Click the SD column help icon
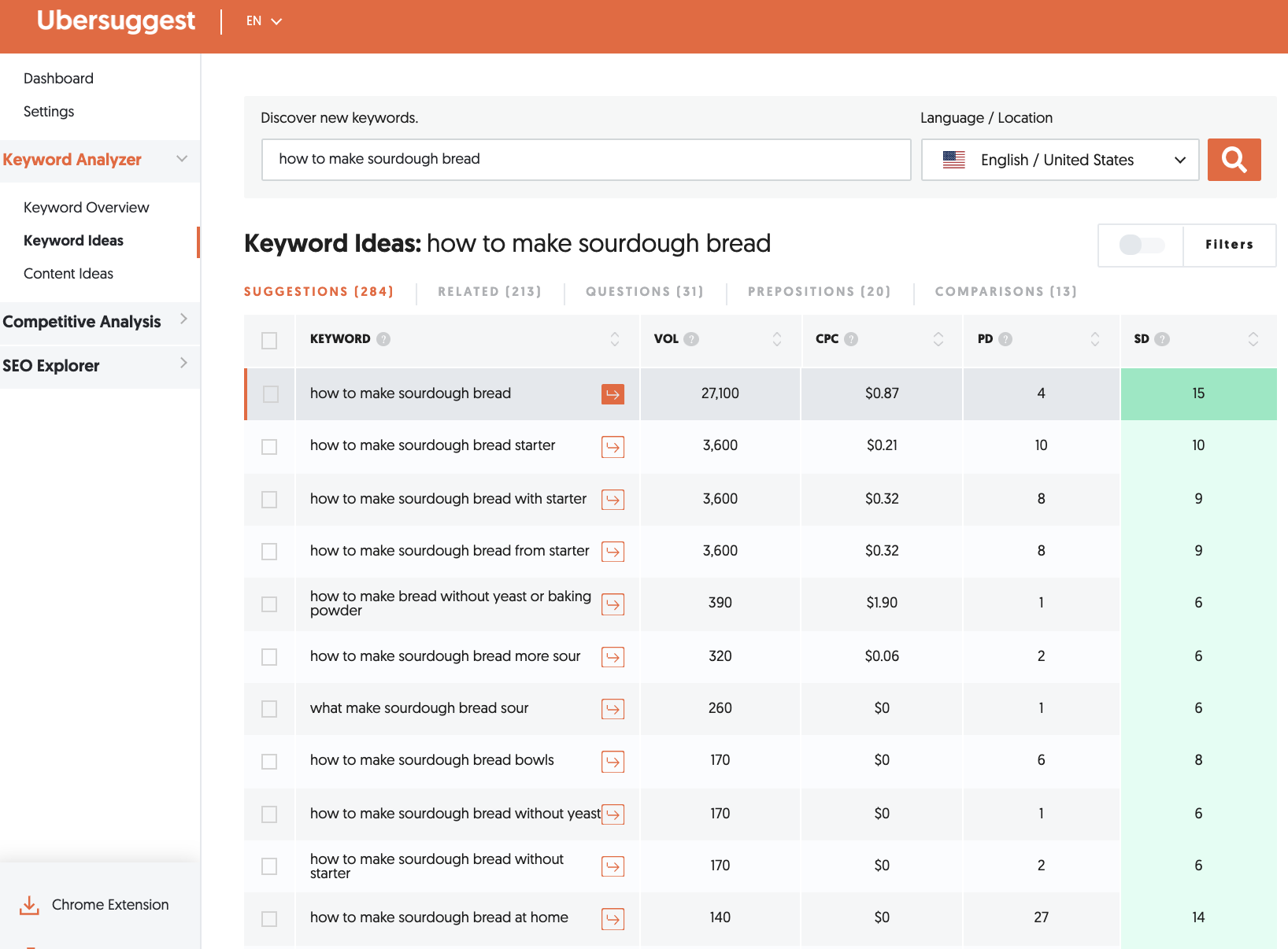This screenshot has height=949, width=1288. pyautogui.click(x=1162, y=339)
